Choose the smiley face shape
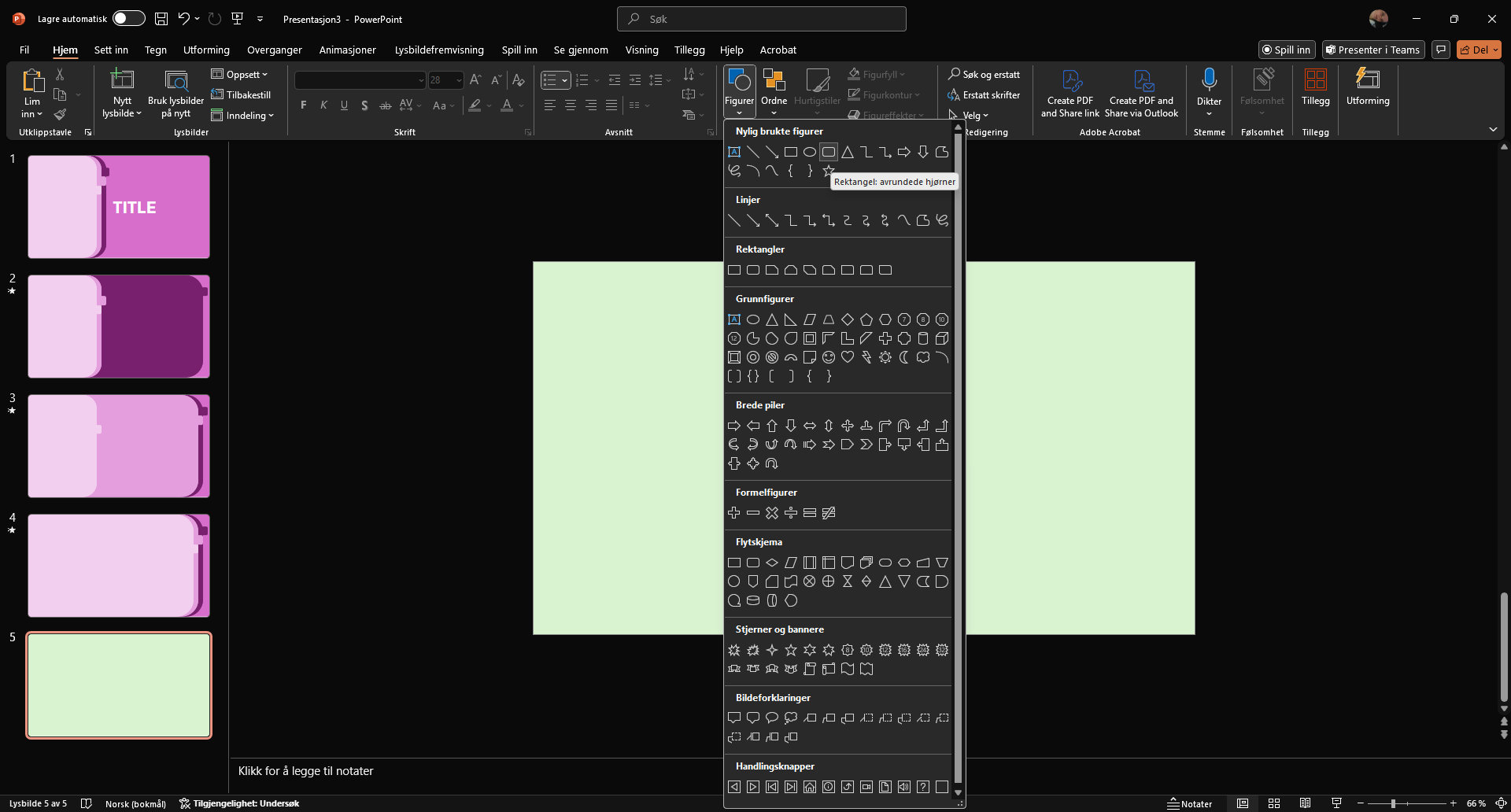Screen dimensions: 1511x812 tap(829, 357)
